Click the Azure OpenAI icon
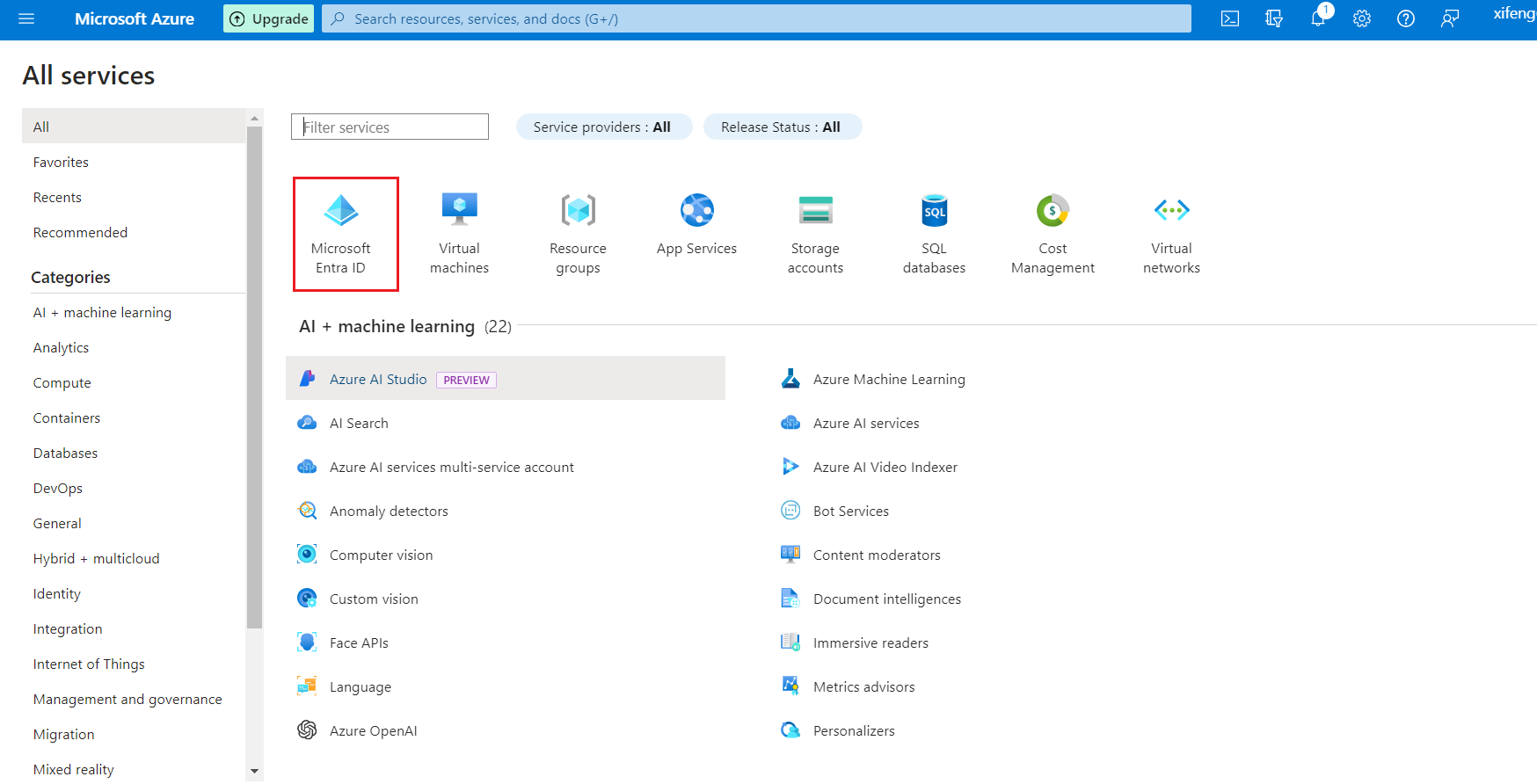 (307, 730)
